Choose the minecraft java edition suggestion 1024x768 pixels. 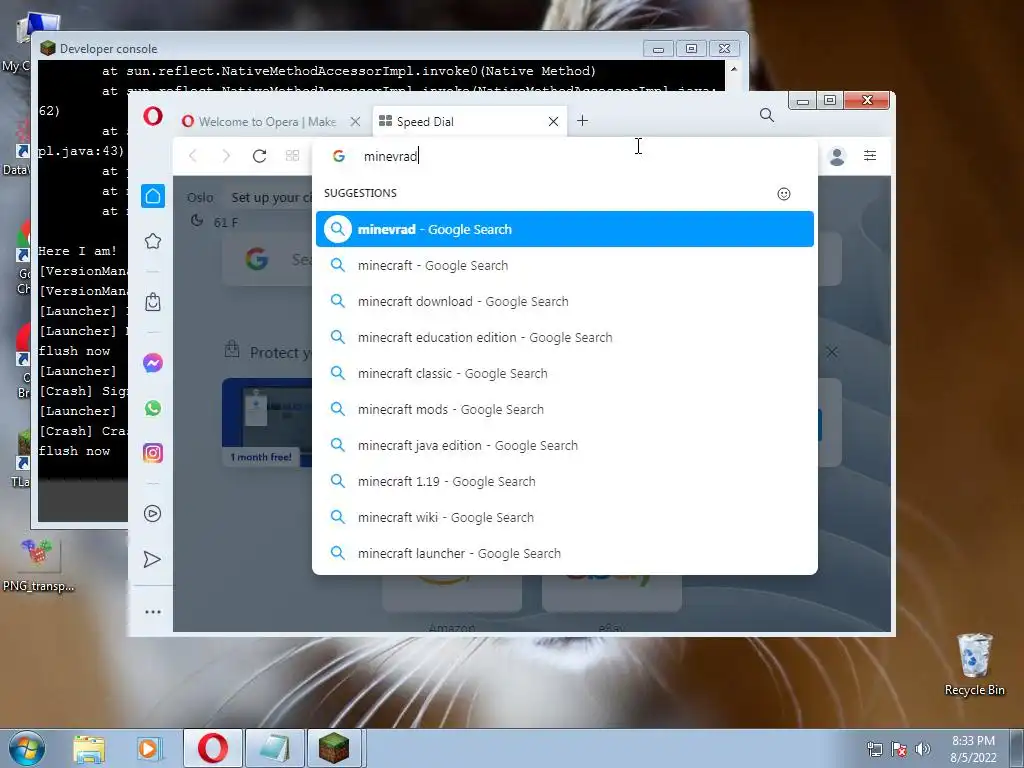point(565,445)
